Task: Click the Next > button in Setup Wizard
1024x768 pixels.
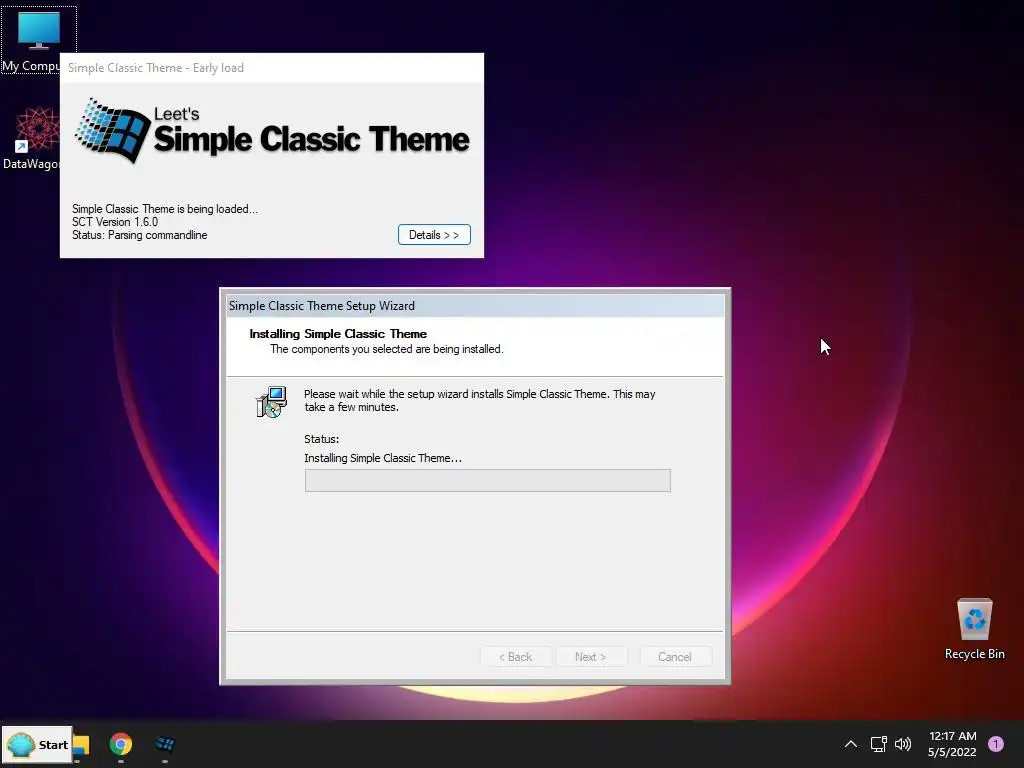Action: coord(590,656)
